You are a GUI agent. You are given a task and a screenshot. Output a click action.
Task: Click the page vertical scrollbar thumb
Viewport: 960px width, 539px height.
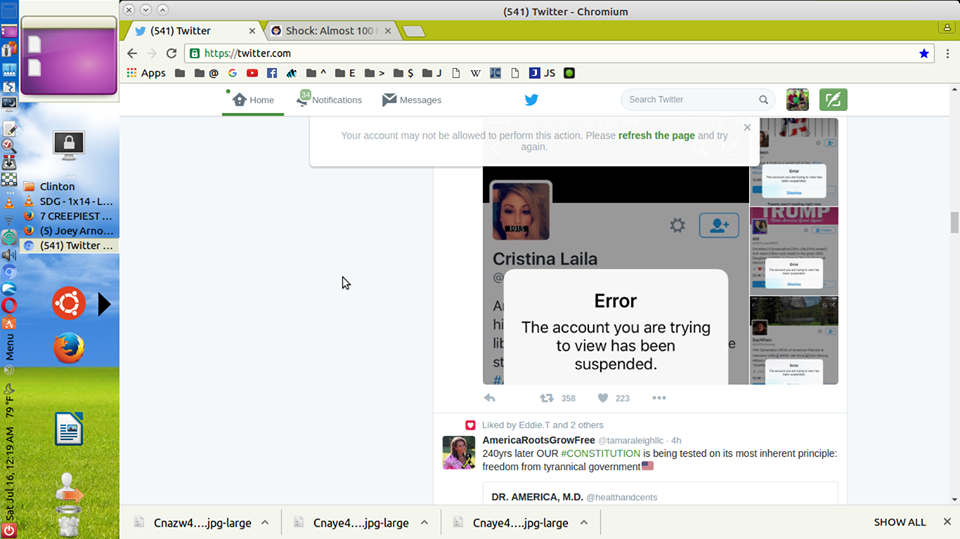pyautogui.click(x=954, y=222)
